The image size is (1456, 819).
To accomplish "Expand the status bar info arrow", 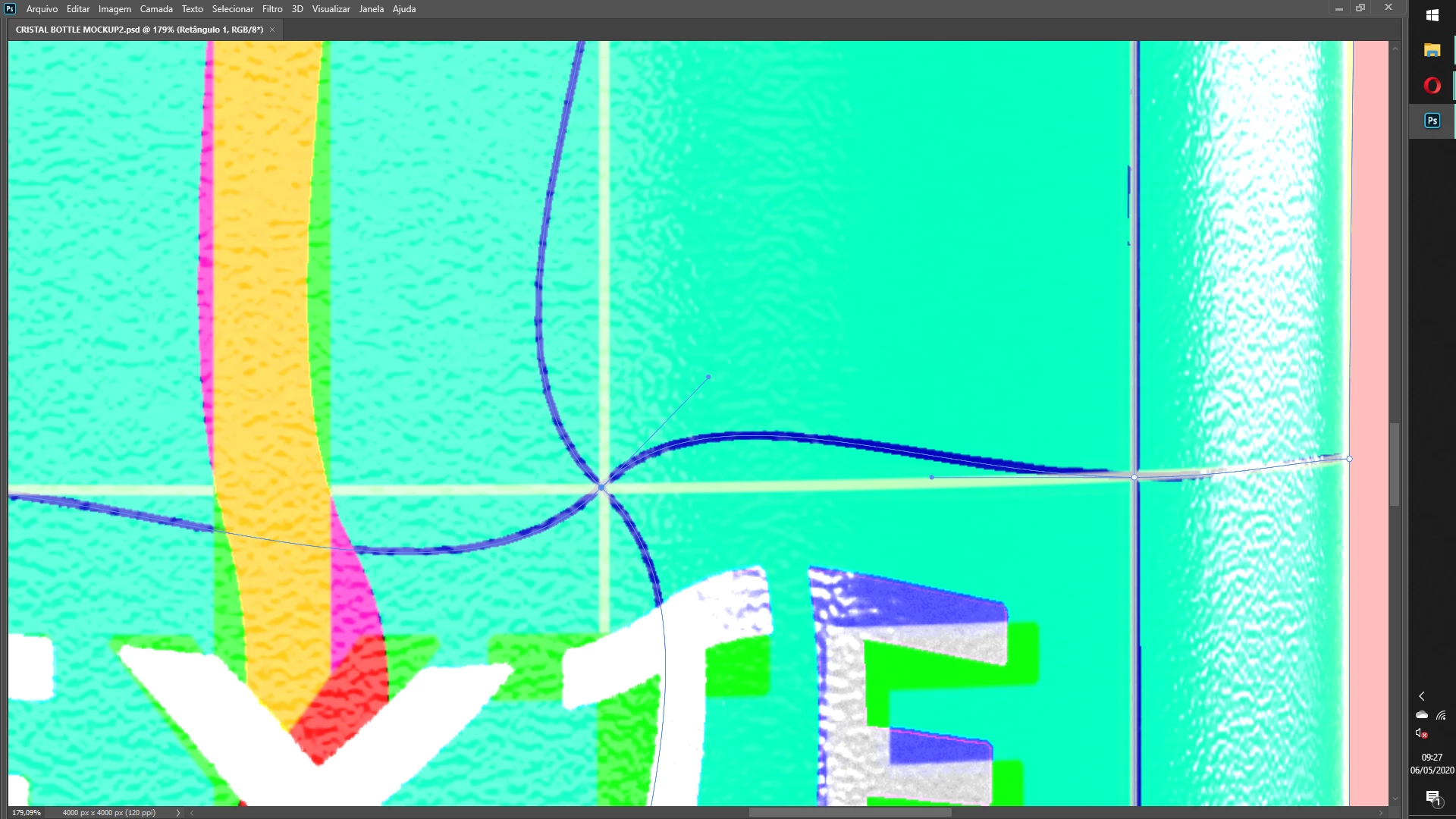I will pyautogui.click(x=178, y=812).
